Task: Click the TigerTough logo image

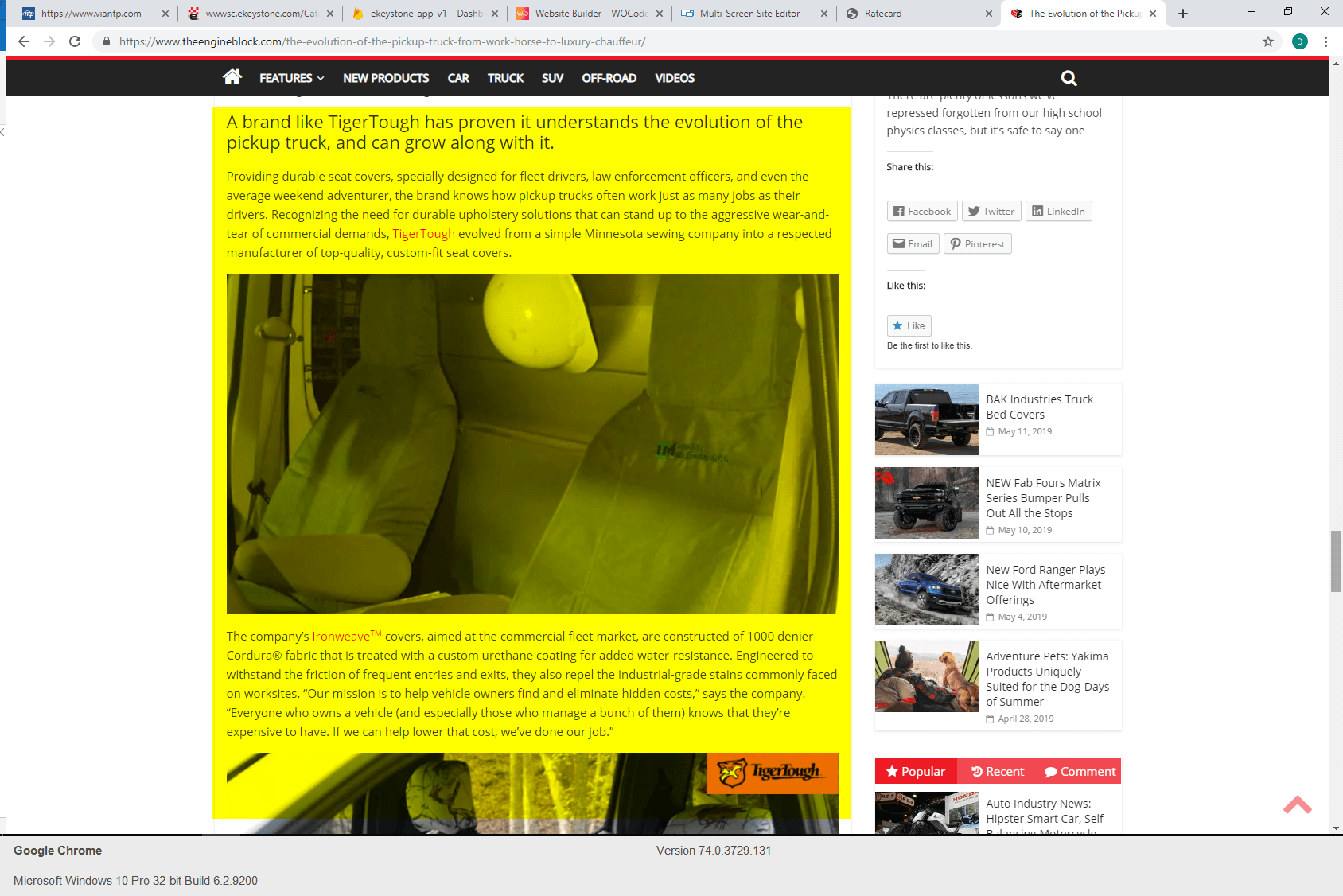Action: click(x=773, y=773)
